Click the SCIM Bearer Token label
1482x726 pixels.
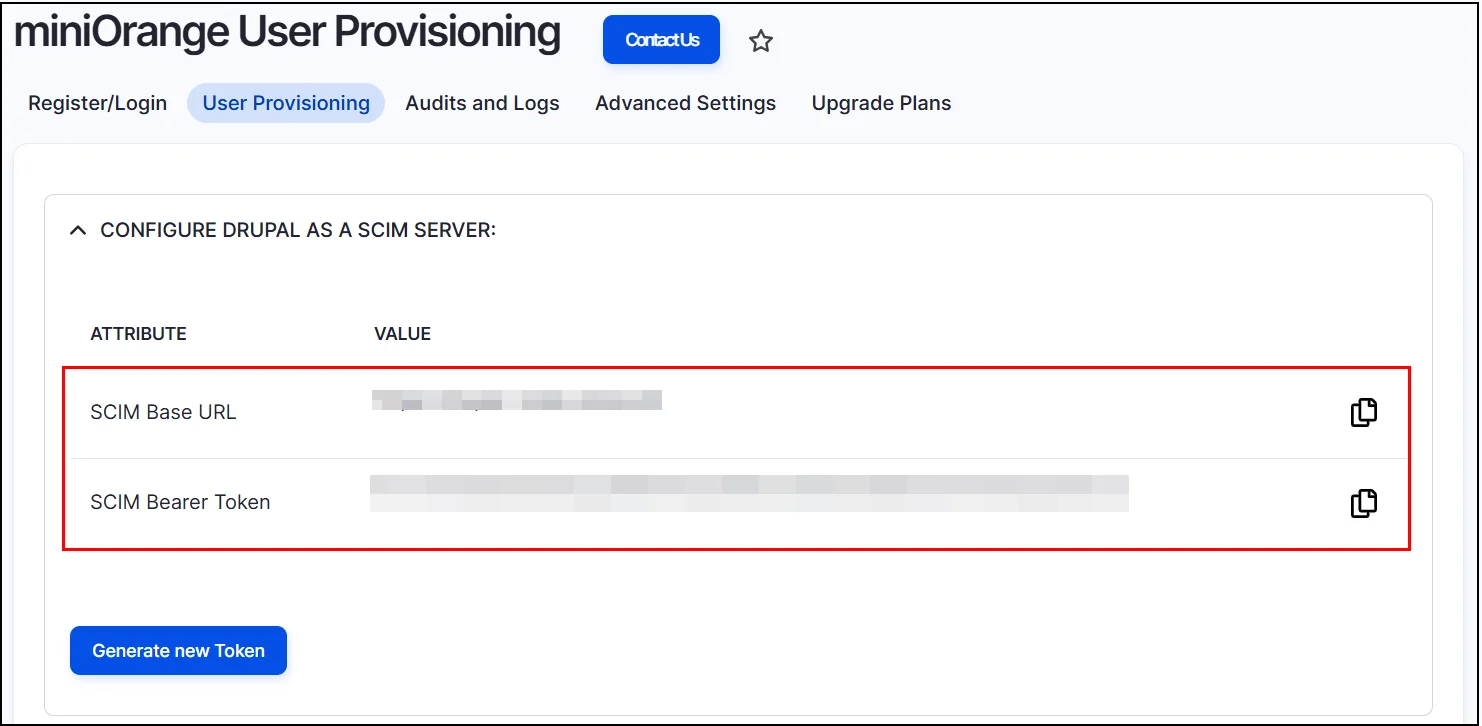180,502
